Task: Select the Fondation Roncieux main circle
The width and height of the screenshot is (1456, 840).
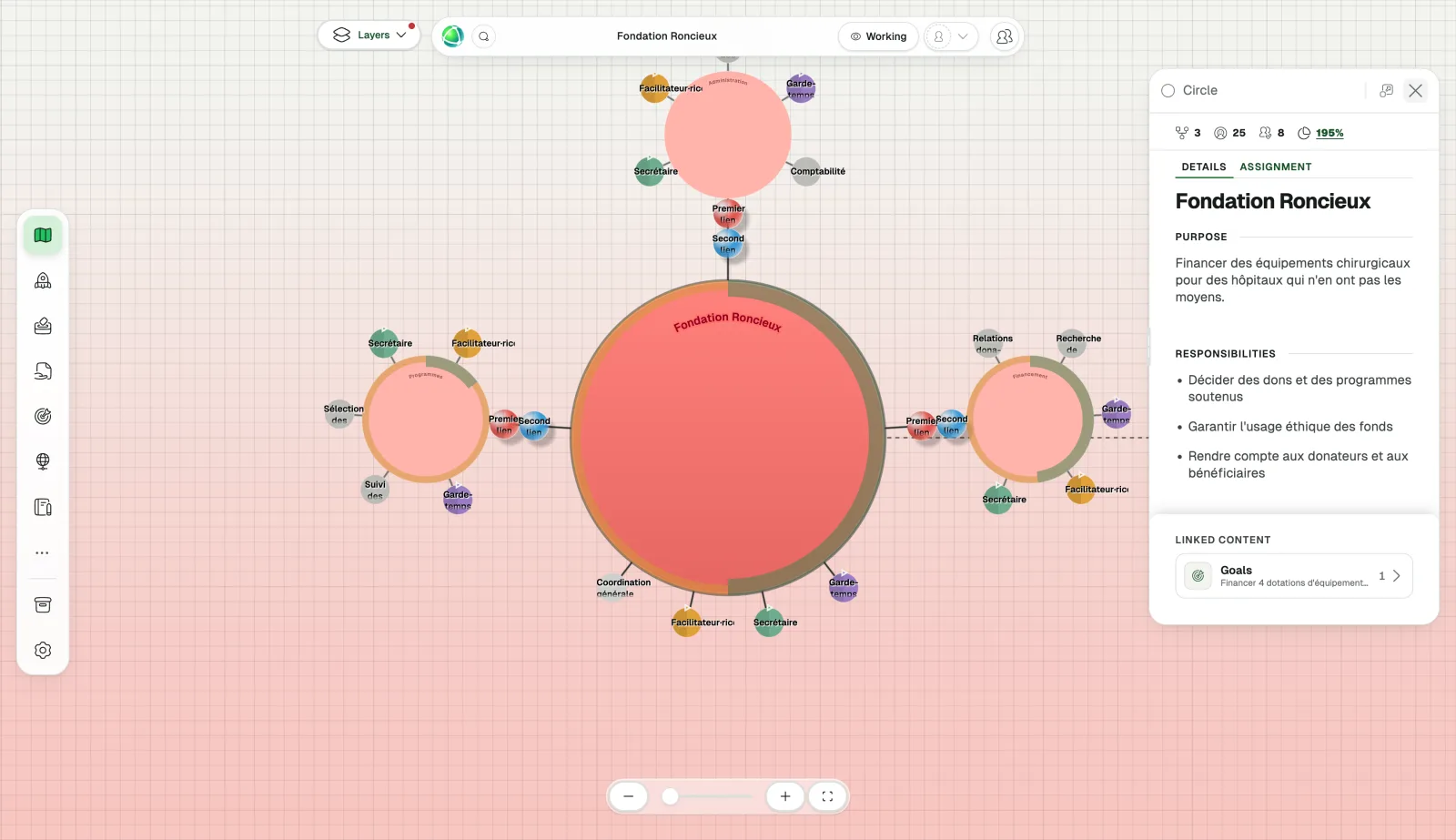Action: (x=728, y=437)
